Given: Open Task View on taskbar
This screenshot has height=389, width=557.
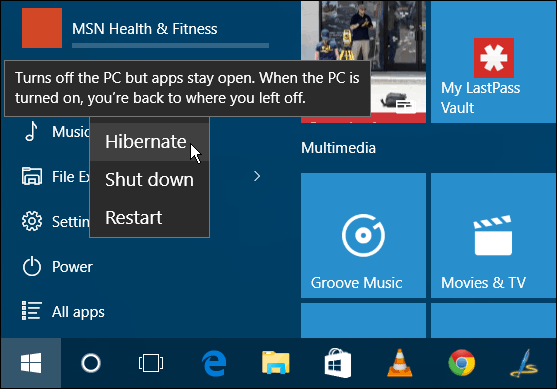Looking at the screenshot, I should [151, 363].
